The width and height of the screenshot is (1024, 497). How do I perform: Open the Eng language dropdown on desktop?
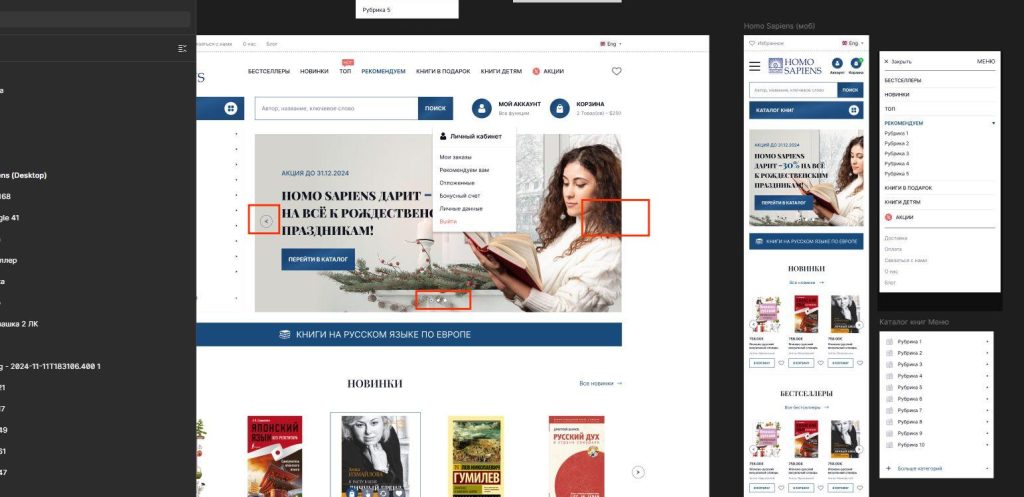611,44
